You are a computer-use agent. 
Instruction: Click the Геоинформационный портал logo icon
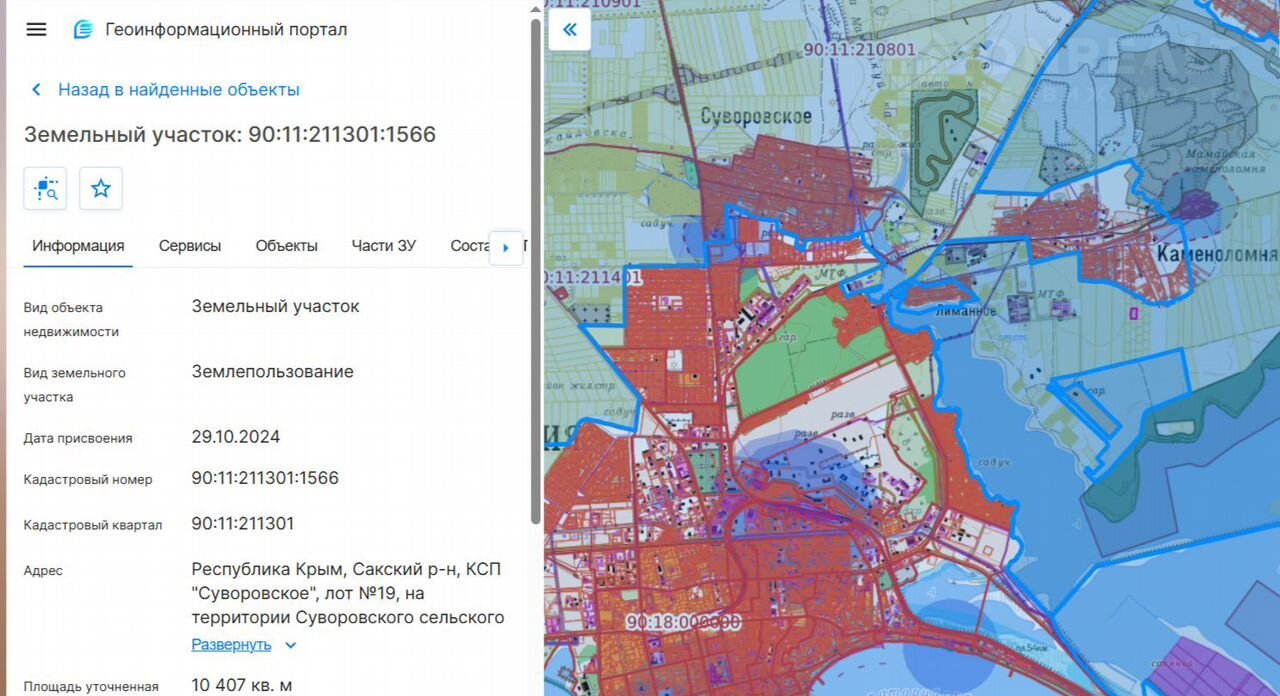(83, 30)
